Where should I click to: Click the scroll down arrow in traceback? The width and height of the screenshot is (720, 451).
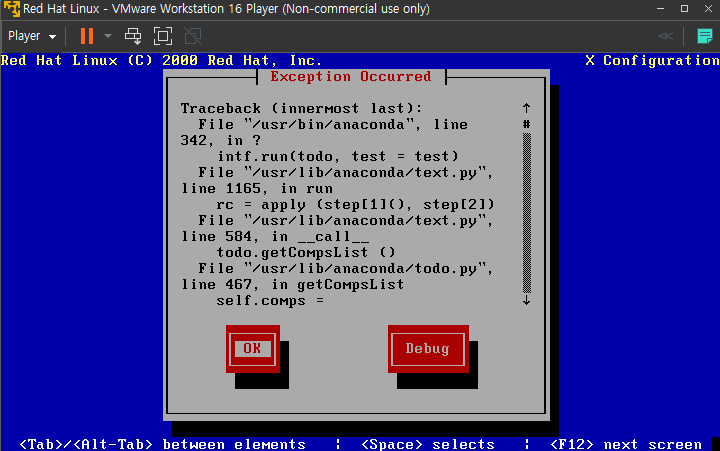pos(527,300)
